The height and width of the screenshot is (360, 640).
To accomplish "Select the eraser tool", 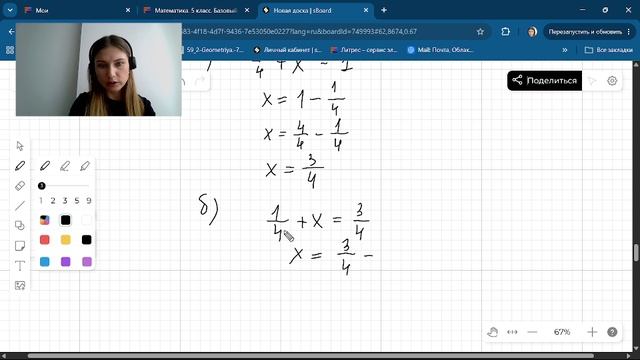I will tap(20, 186).
